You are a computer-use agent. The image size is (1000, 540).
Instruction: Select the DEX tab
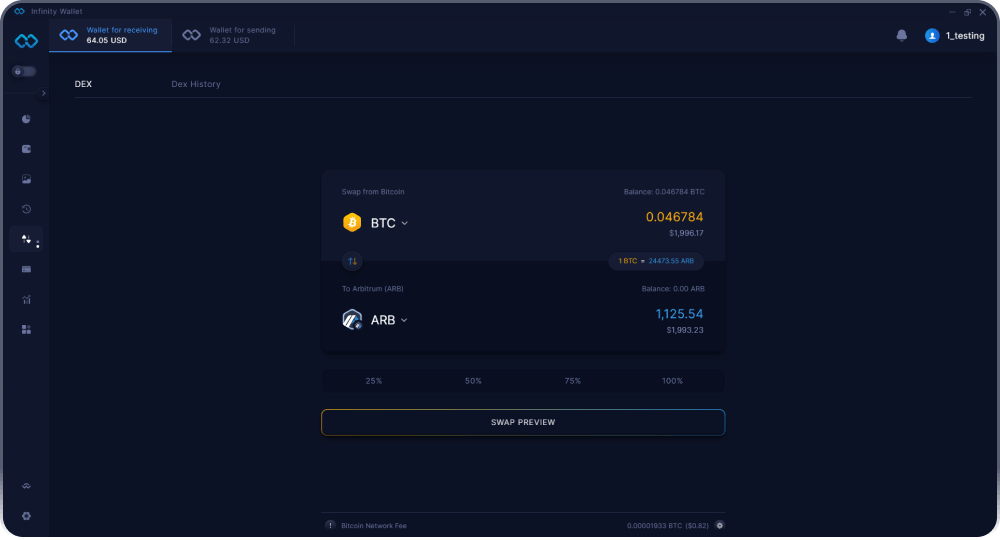pos(83,84)
